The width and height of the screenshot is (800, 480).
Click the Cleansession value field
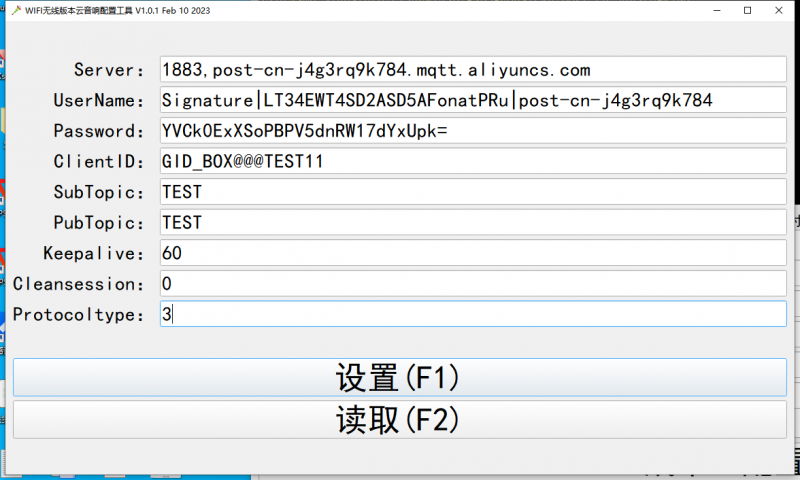[473, 284]
